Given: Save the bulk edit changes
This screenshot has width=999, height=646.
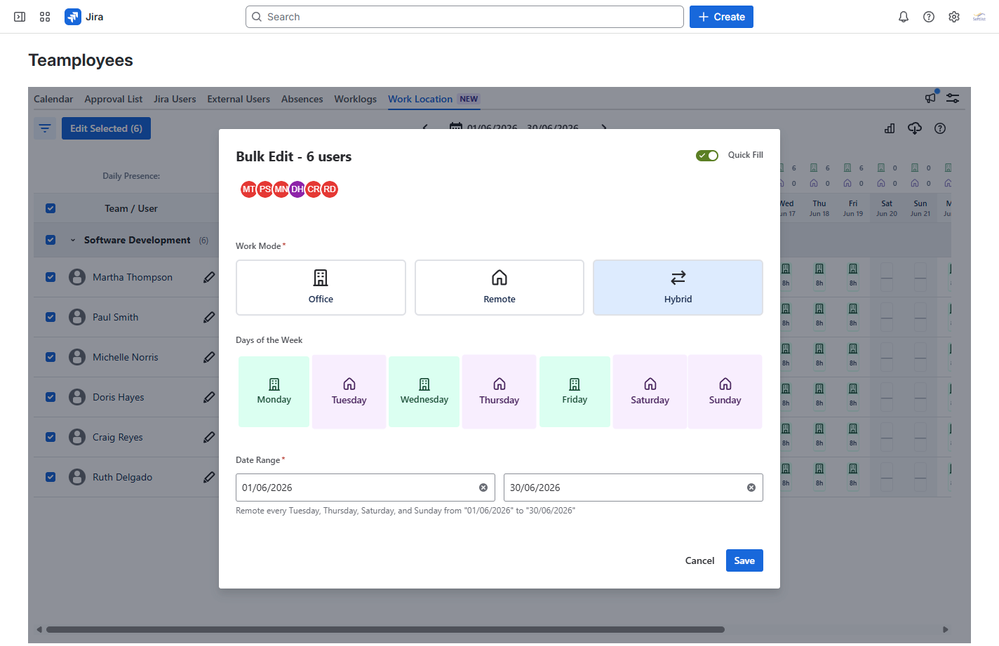Looking at the screenshot, I should click(744, 561).
